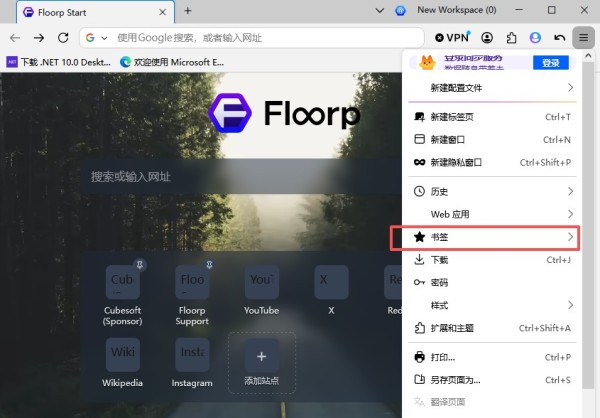Close the Floorp Start tab
This screenshot has height=418, width=600.
(x=163, y=12)
